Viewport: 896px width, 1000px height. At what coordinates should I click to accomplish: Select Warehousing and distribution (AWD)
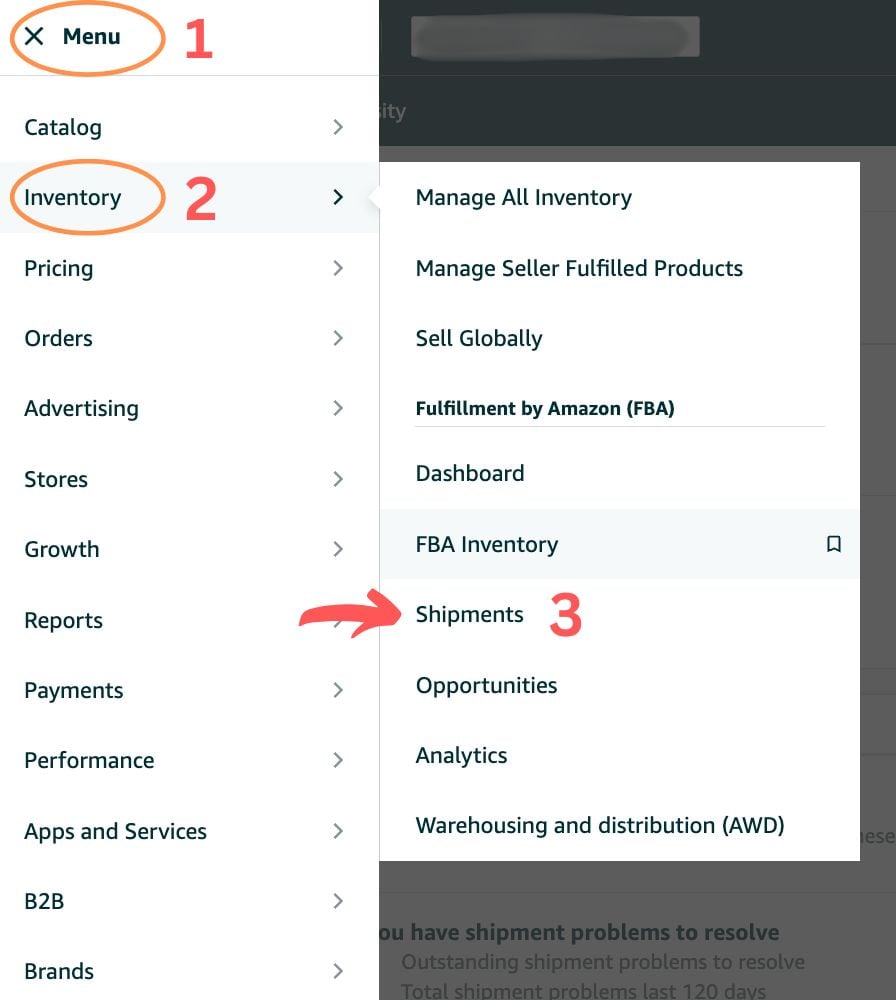[600, 826]
